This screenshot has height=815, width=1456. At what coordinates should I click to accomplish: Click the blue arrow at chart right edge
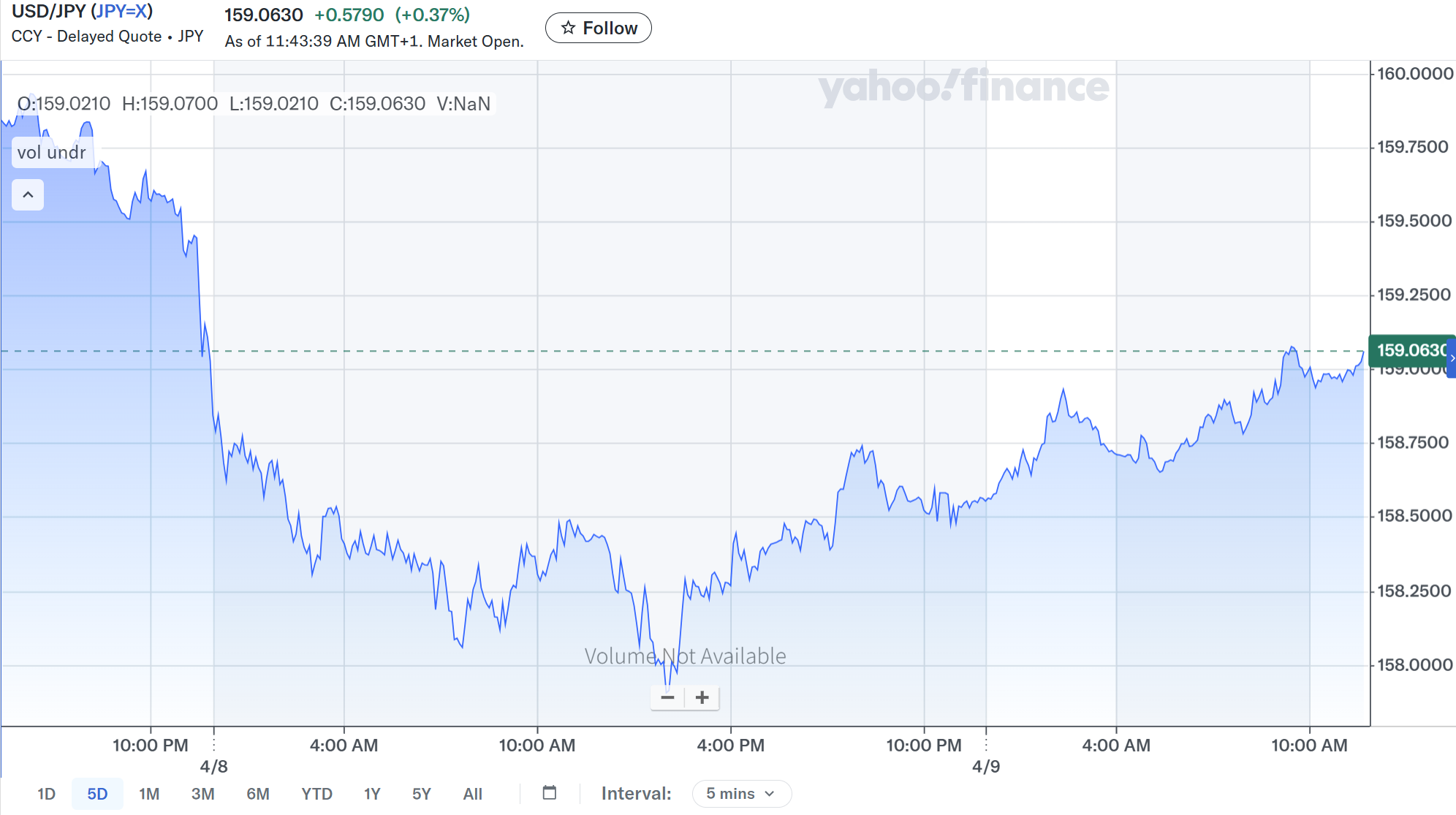point(1452,358)
